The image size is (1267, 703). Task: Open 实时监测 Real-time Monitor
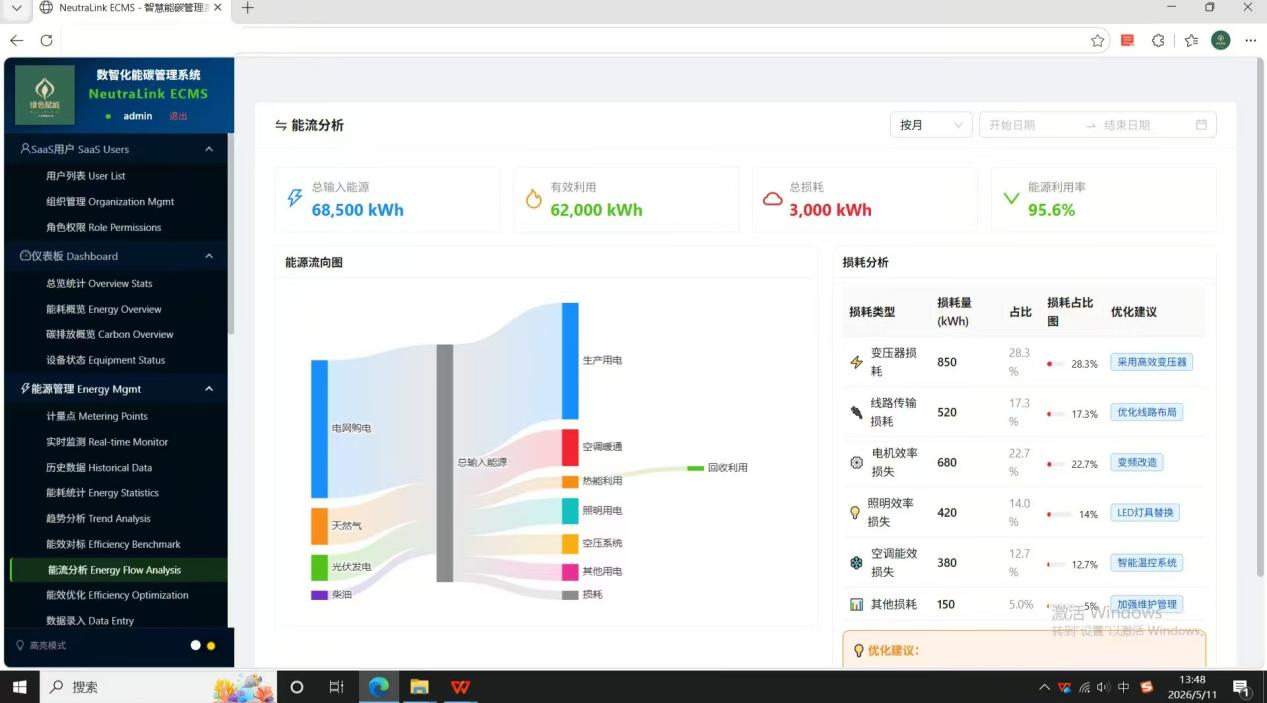(x=107, y=442)
